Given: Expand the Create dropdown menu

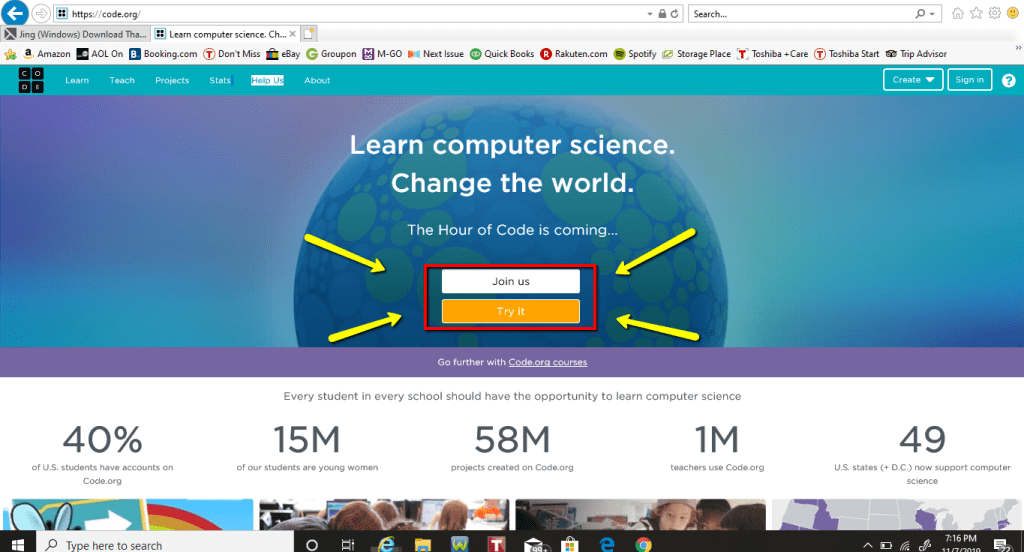Looking at the screenshot, I should point(913,80).
